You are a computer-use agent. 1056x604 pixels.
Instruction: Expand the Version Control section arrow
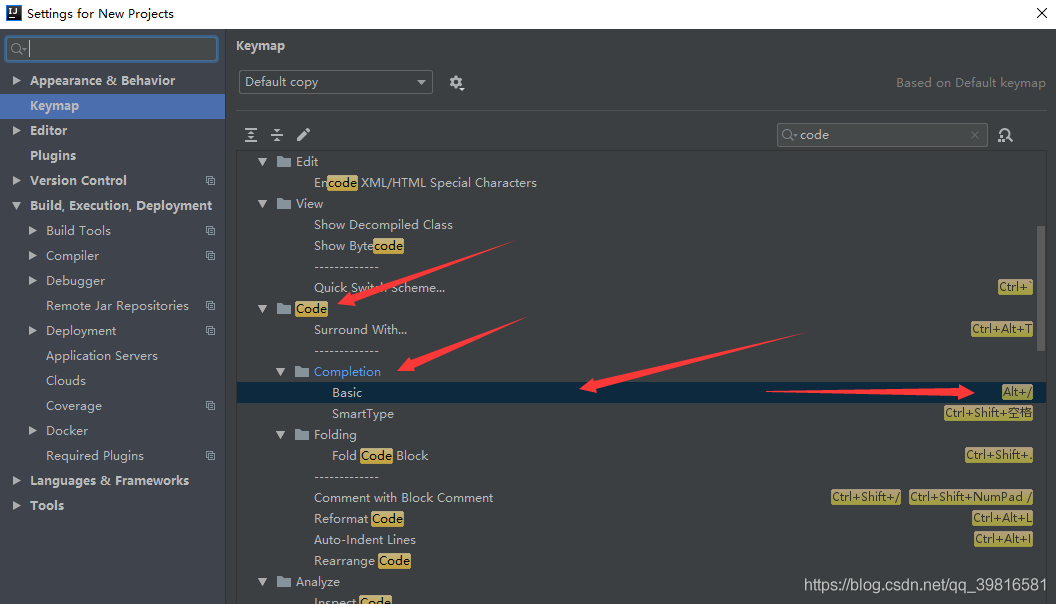(16, 180)
